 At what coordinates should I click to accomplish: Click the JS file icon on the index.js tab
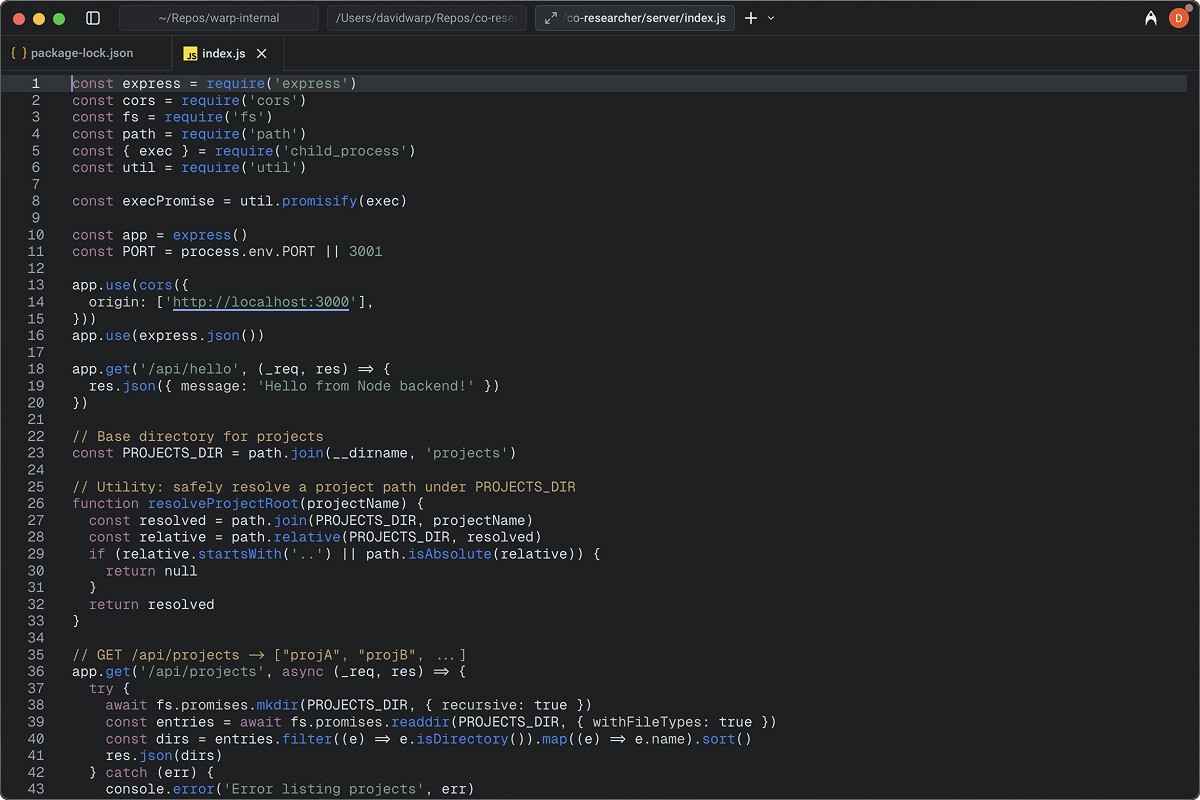pos(190,53)
